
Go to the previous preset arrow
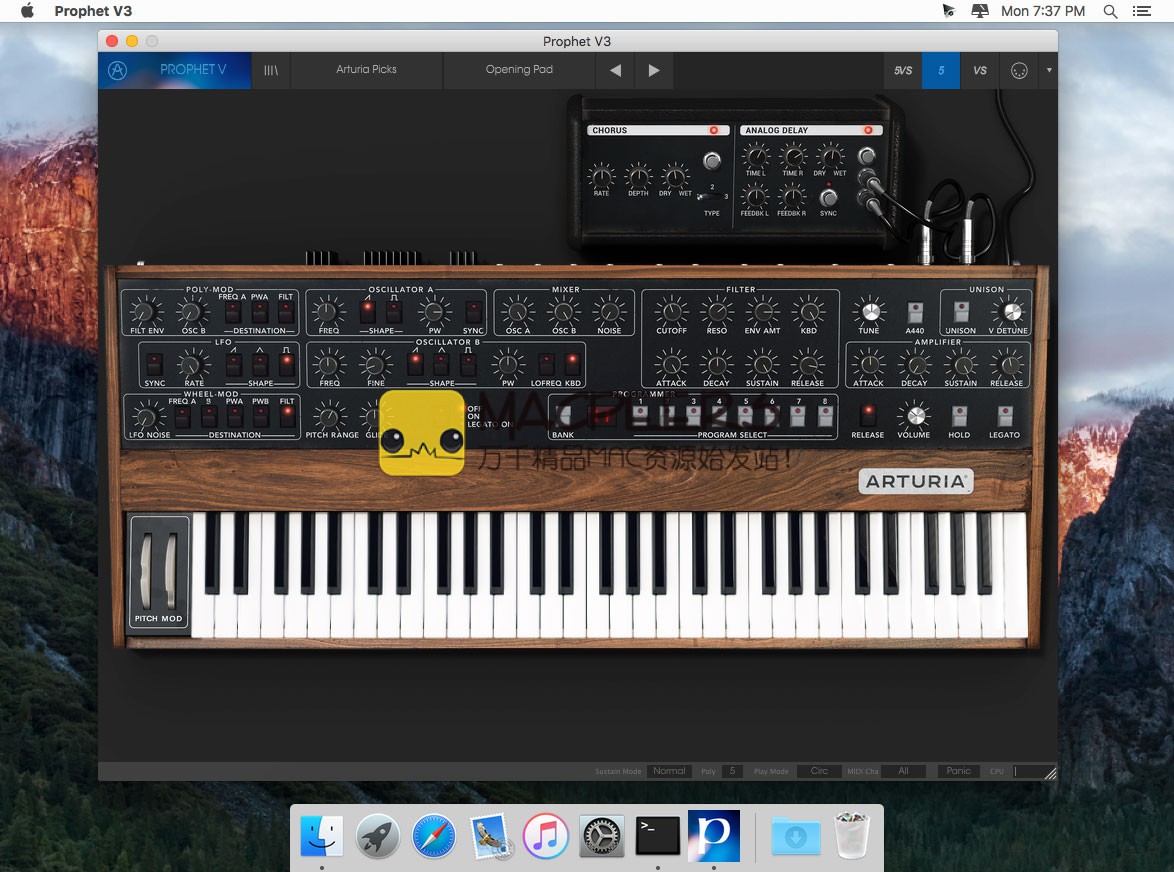[615, 70]
